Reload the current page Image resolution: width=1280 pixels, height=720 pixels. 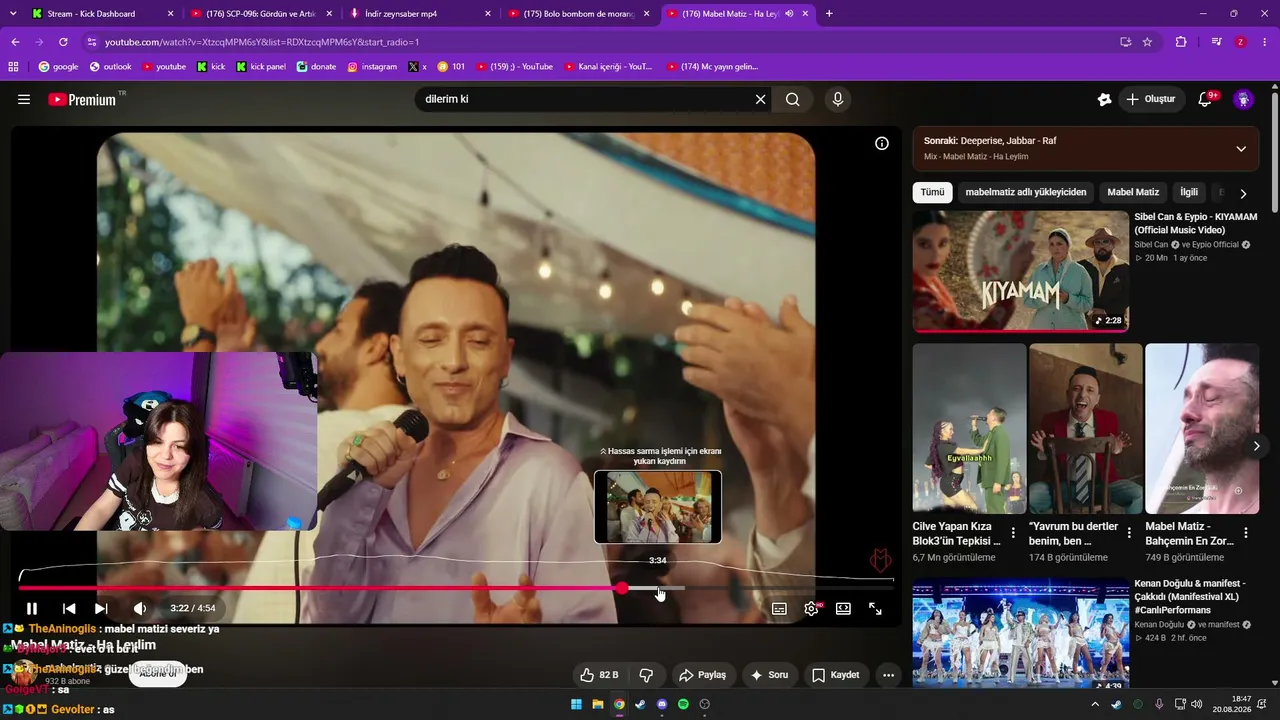pyautogui.click(x=63, y=42)
